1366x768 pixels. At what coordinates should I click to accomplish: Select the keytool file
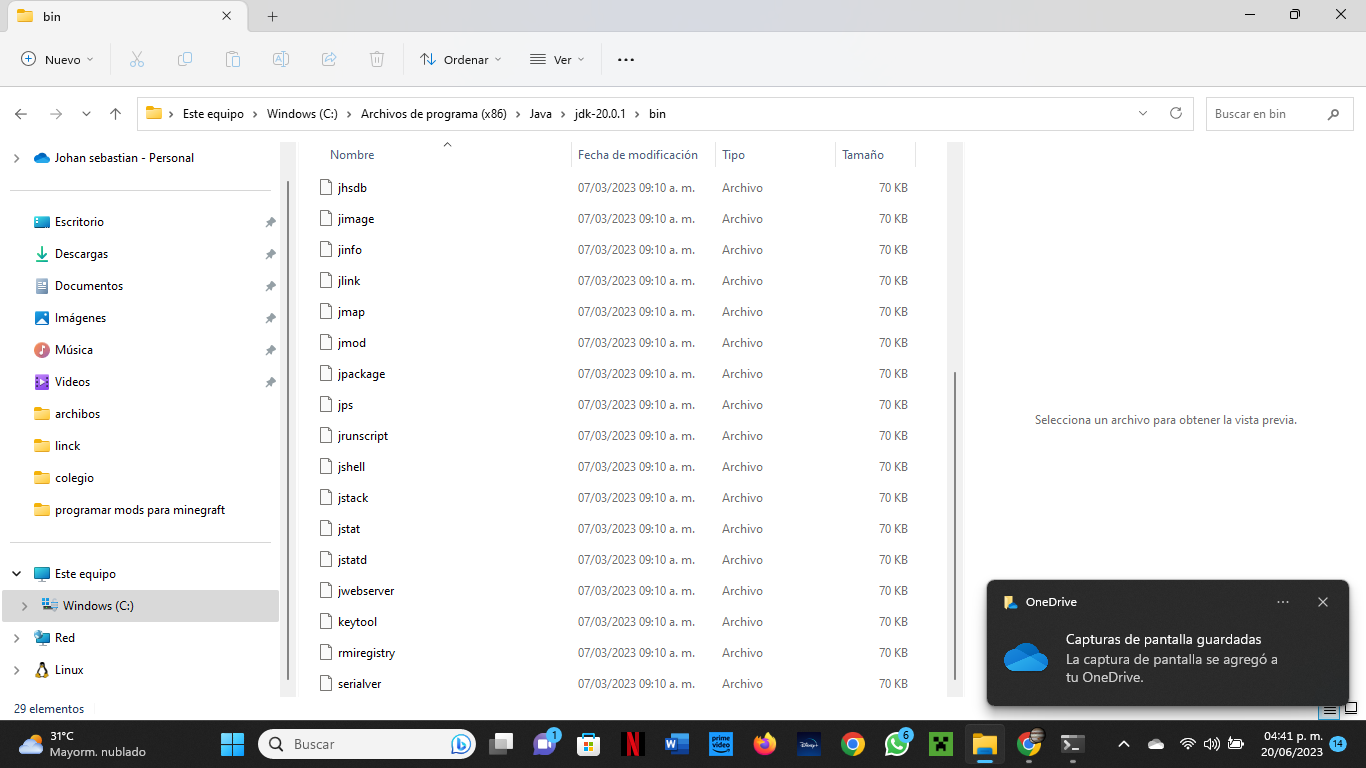357,622
